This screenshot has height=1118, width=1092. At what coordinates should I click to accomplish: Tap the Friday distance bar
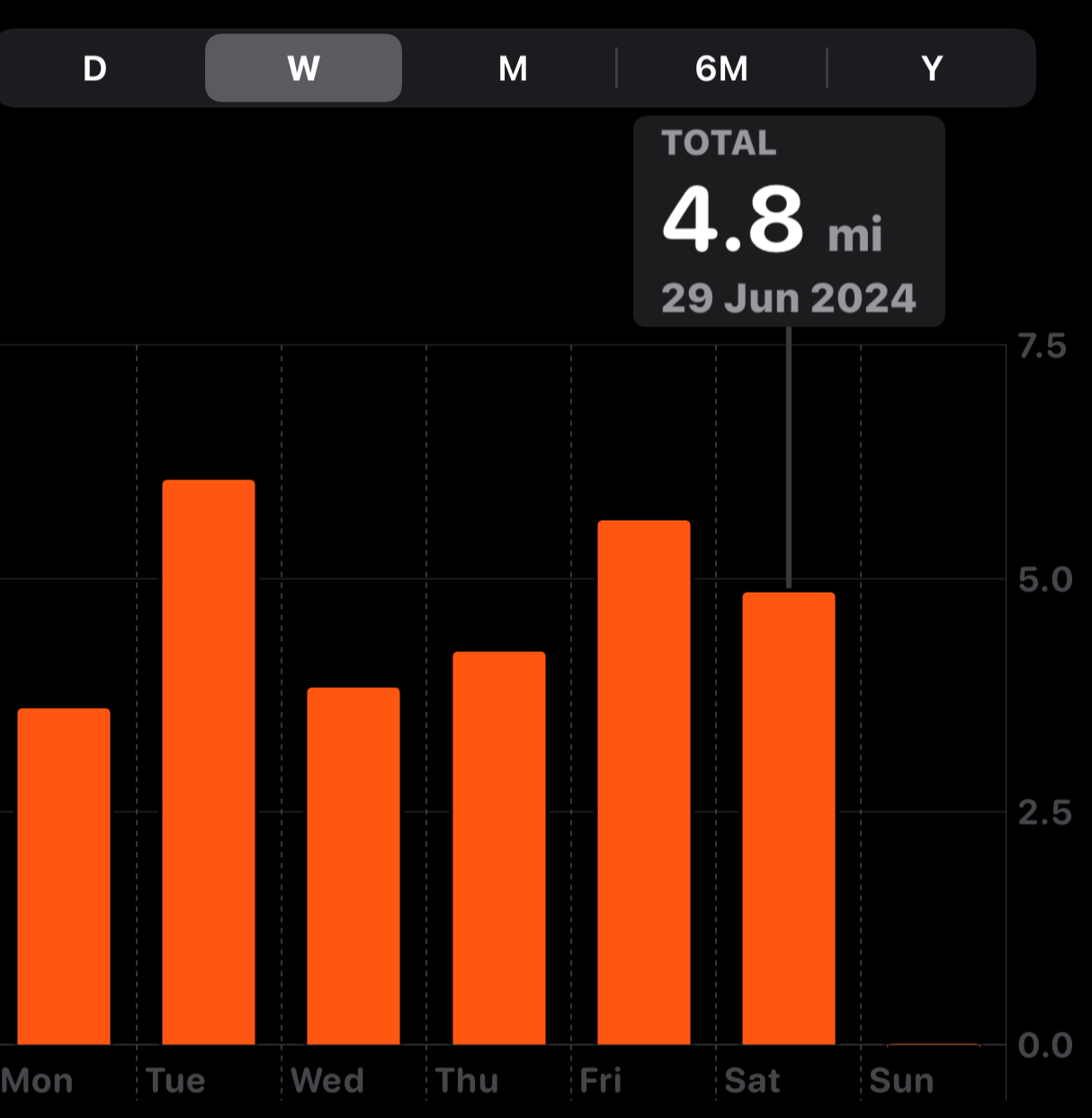[x=644, y=783]
